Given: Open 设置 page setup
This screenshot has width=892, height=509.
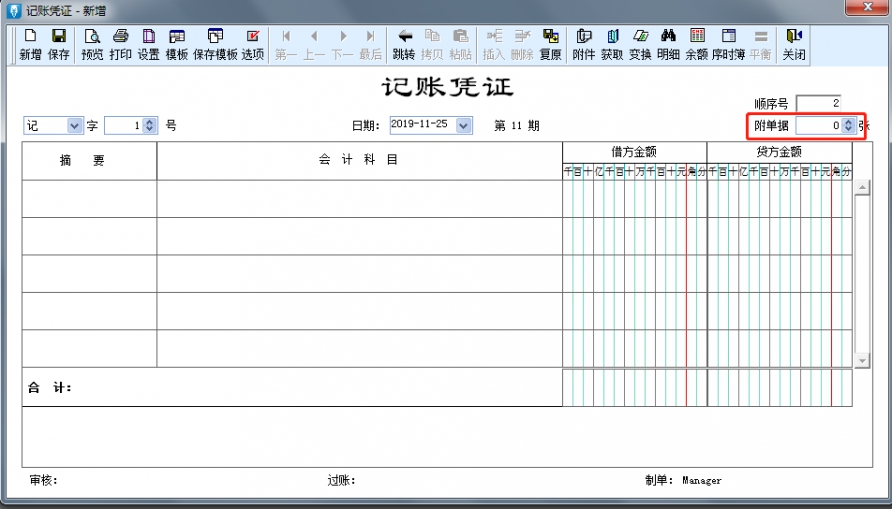Looking at the screenshot, I should 148,44.
